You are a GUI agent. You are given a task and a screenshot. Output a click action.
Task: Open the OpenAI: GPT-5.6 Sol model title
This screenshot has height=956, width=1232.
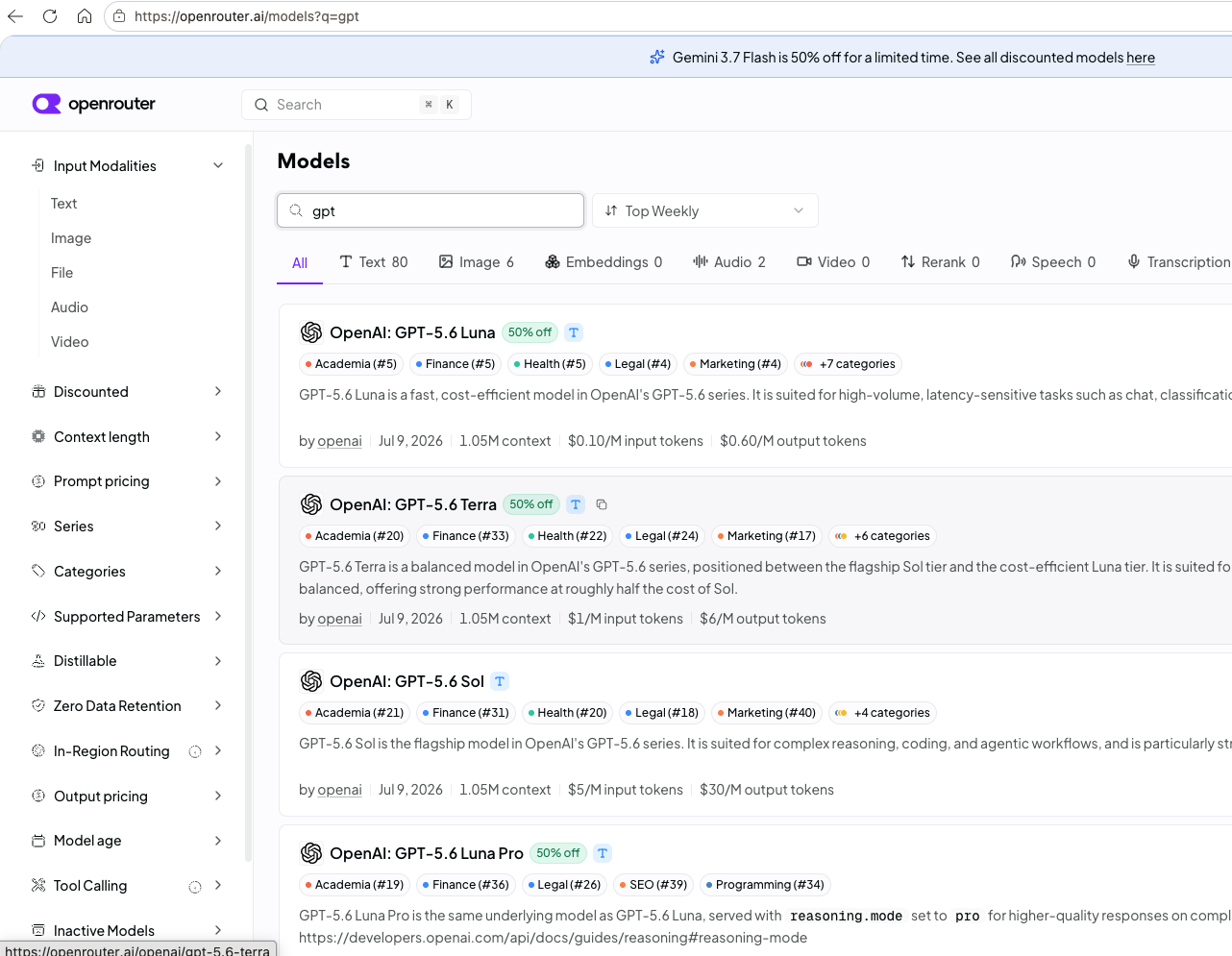pyautogui.click(x=407, y=681)
